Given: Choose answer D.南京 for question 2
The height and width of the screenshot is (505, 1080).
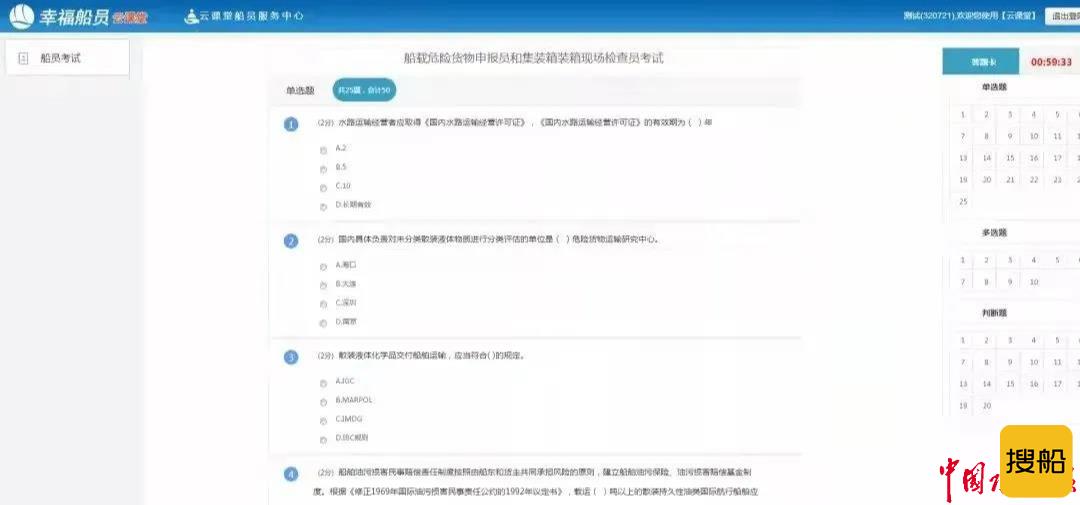Looking at the screenshot, I should 324,323.
